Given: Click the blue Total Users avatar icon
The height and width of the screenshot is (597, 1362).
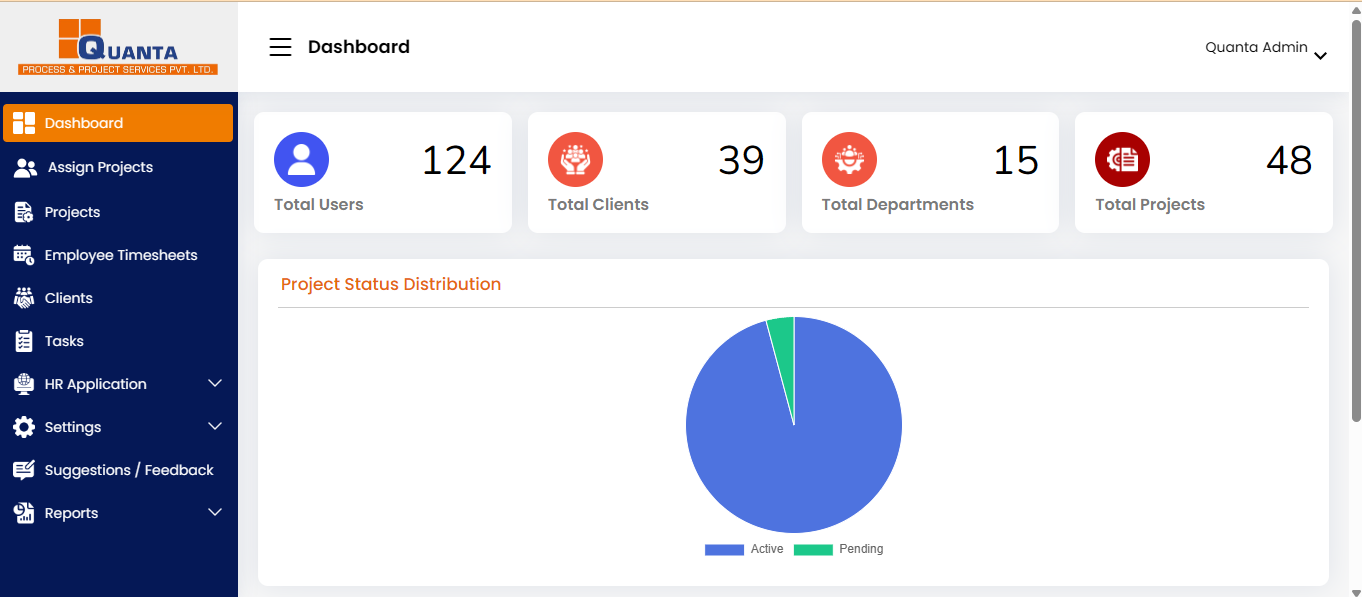Looking at the screenshot, I should tap(301, 159).
